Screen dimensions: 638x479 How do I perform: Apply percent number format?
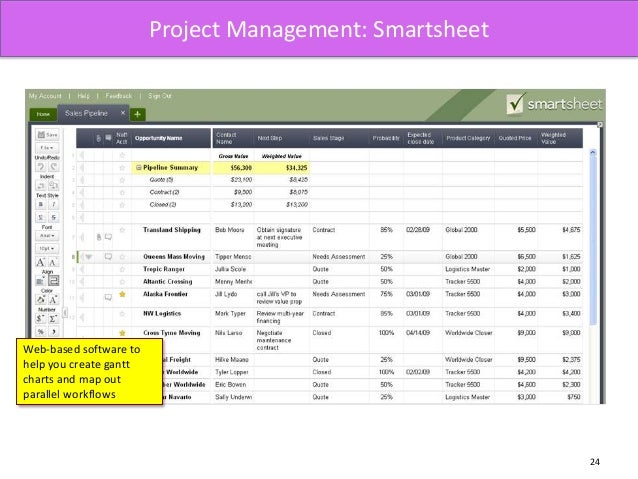(41, 332)
